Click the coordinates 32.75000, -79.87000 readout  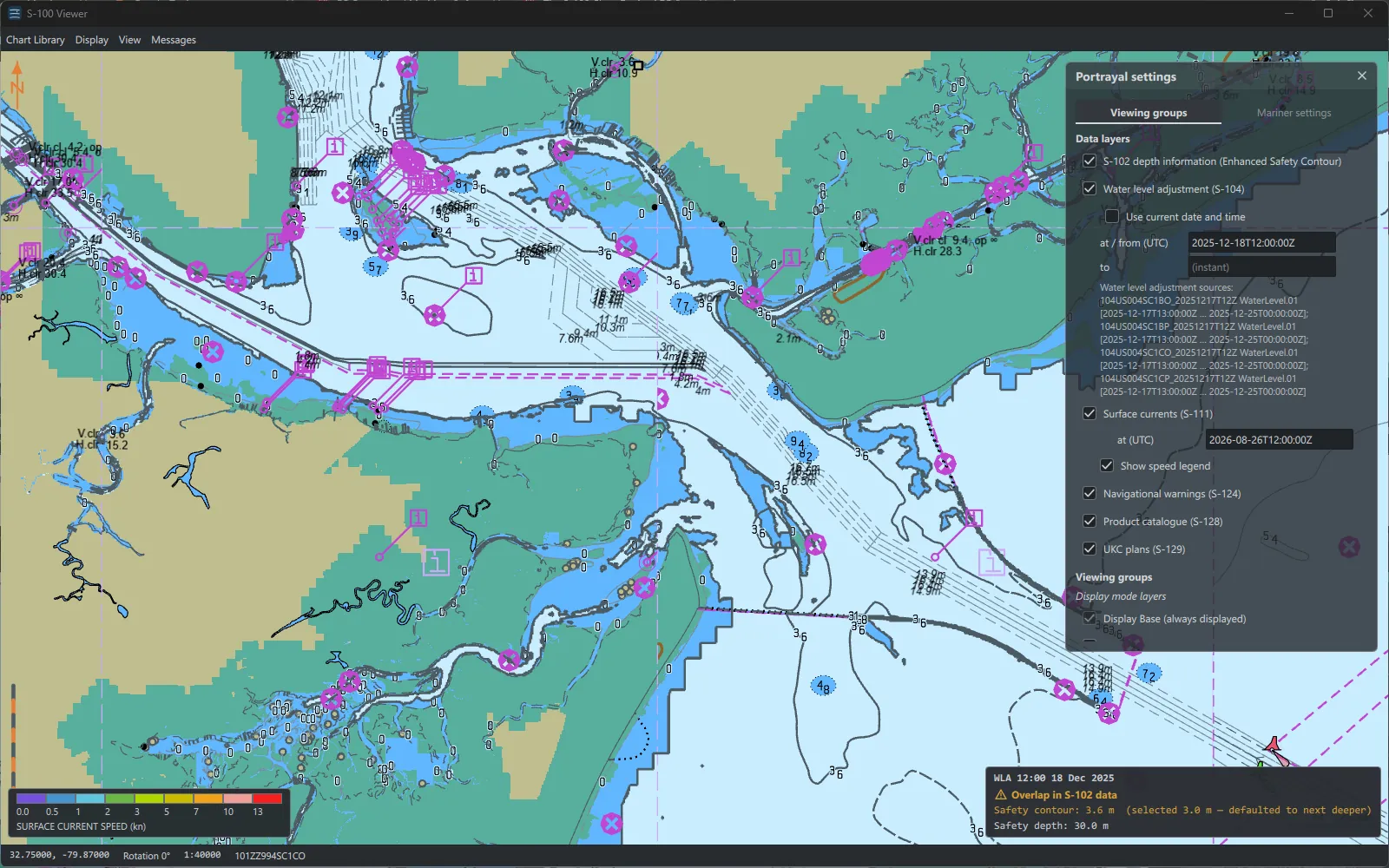pos(60,855)
